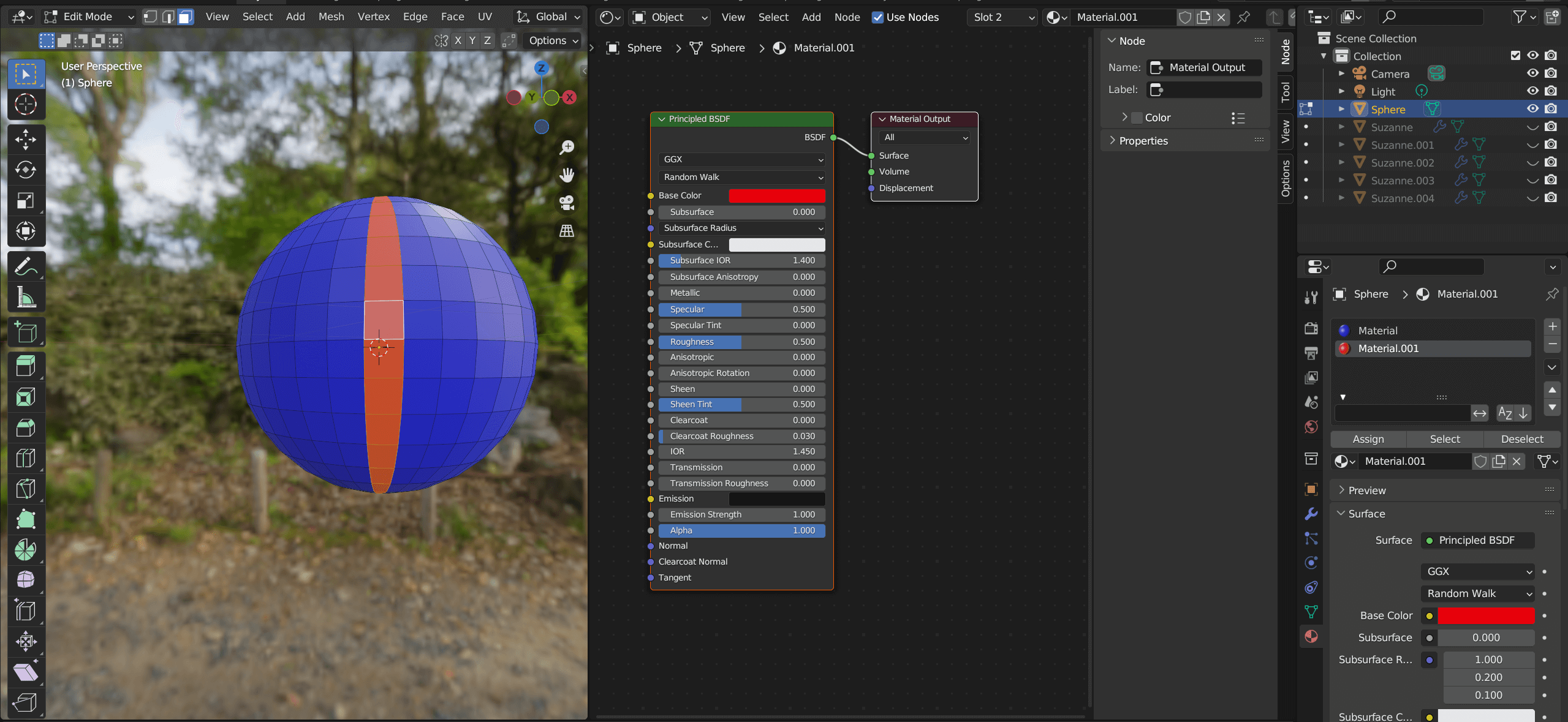This screenshot has width=1568, height=722.
Task: Hide the Sphere in viewport
Action: pyautogui.click(x=1533, y=109)
